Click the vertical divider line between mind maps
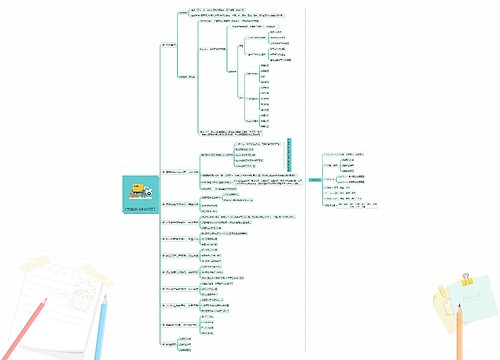This screenshot has width=500, height=360. [x=305, y=180]
